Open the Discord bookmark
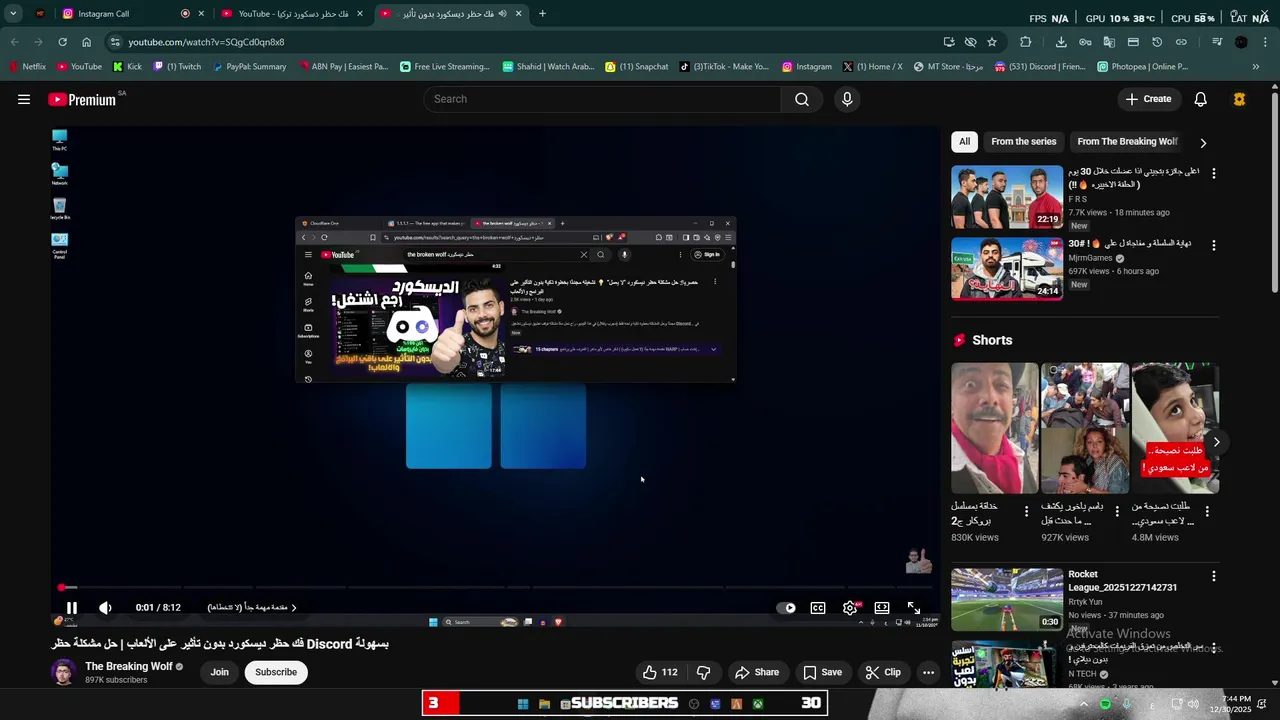 tap(1039, 67)
